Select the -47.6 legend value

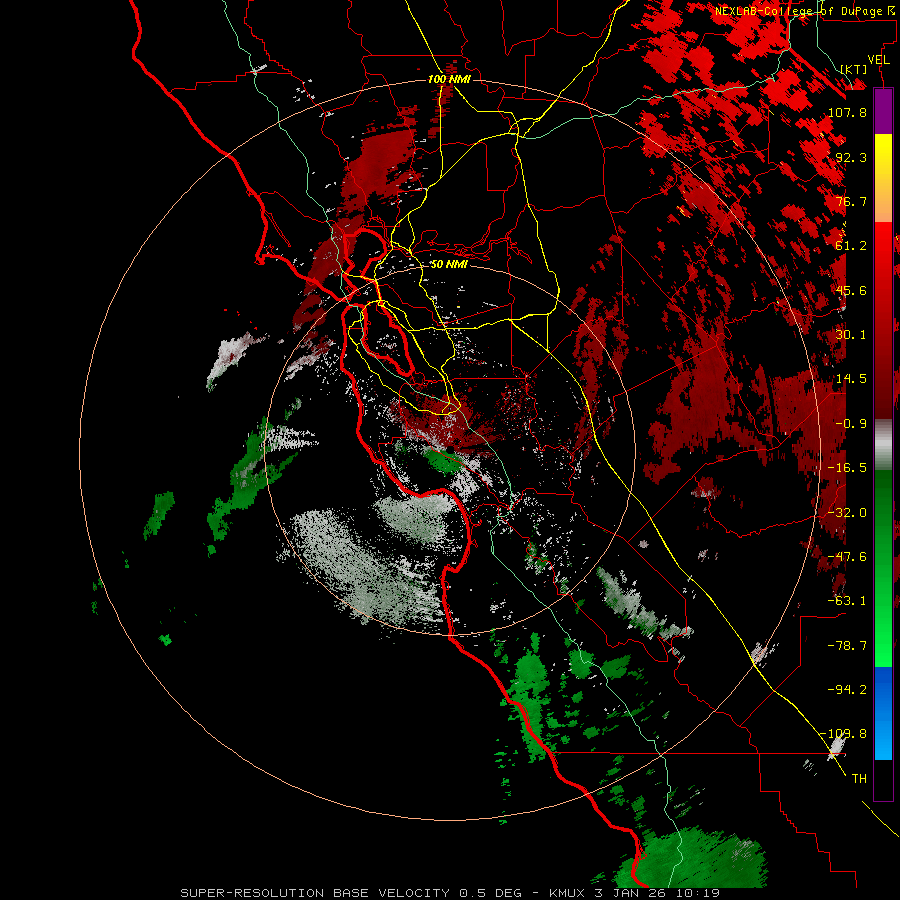pos(847,557)
